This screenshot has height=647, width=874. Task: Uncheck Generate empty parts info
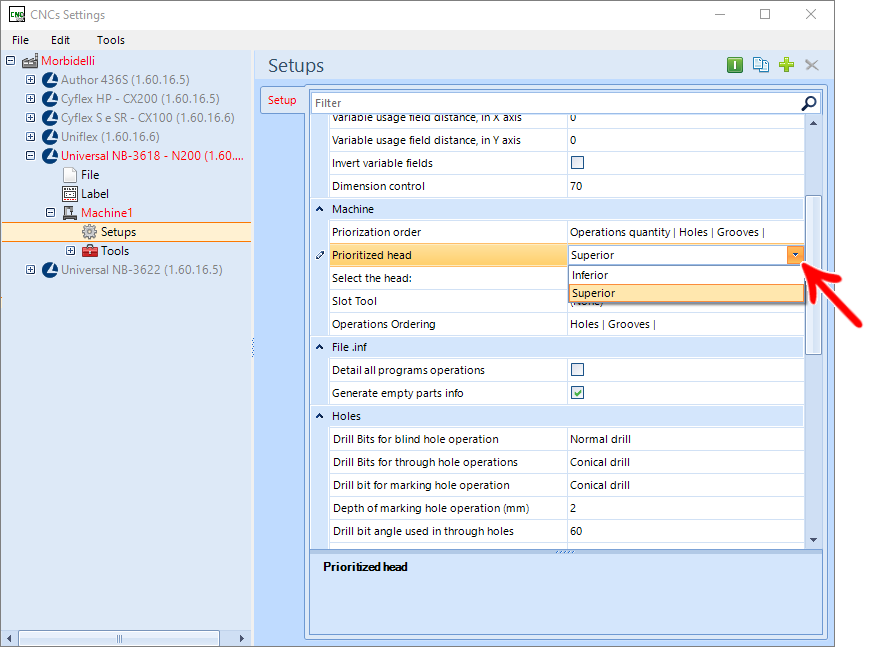(x=577, y=393)
